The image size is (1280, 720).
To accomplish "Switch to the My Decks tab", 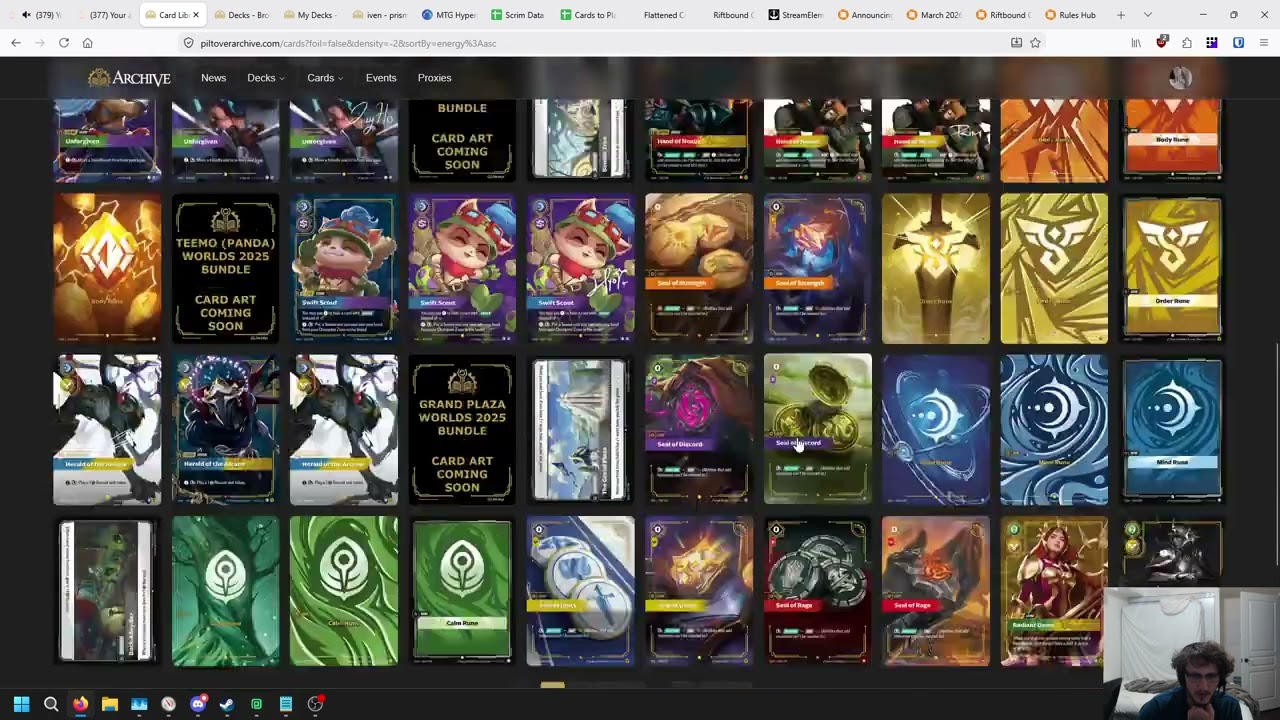I will [x=310, y=15].
